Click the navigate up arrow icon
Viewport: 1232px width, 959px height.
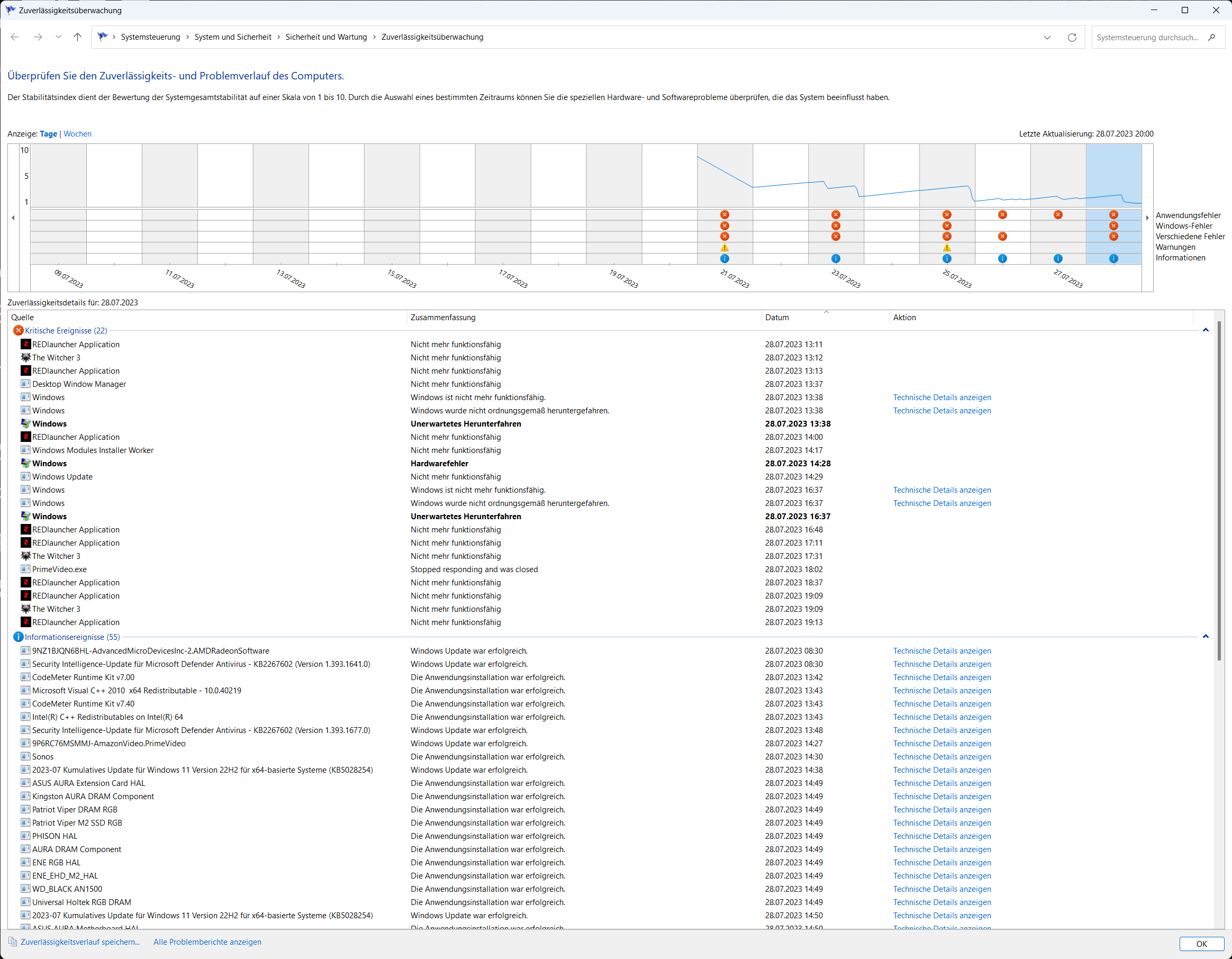[77, 37]
